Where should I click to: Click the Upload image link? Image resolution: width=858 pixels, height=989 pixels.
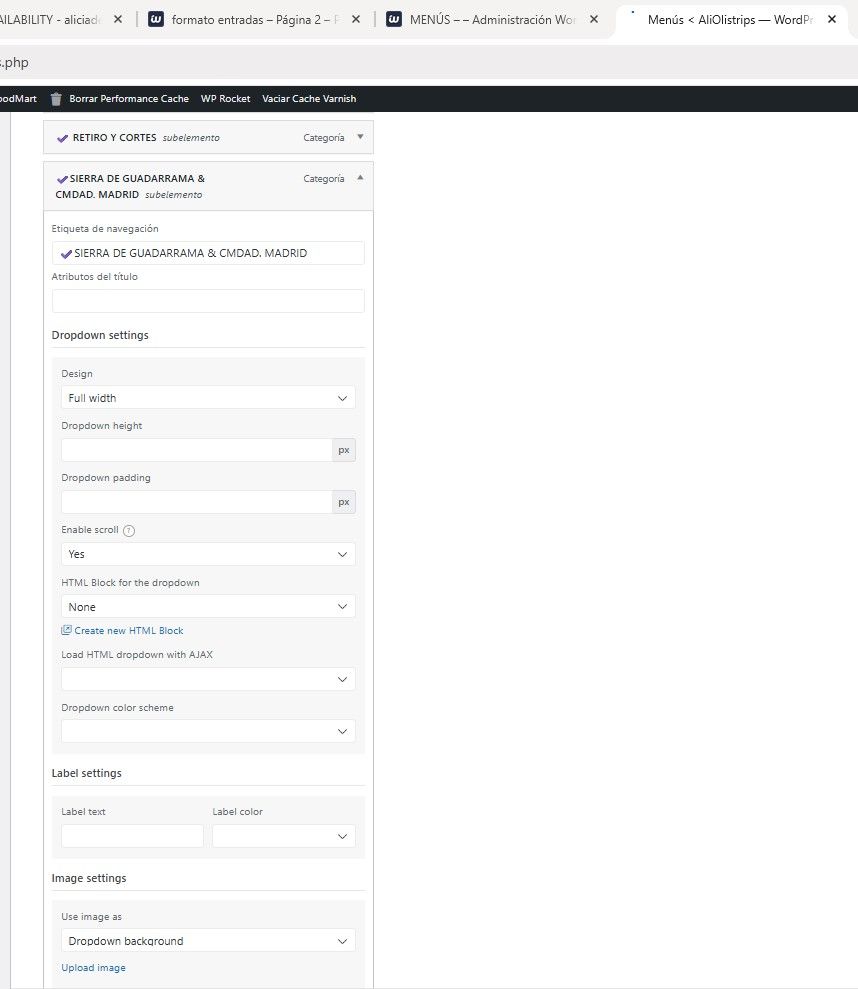[x=93, y=968]
